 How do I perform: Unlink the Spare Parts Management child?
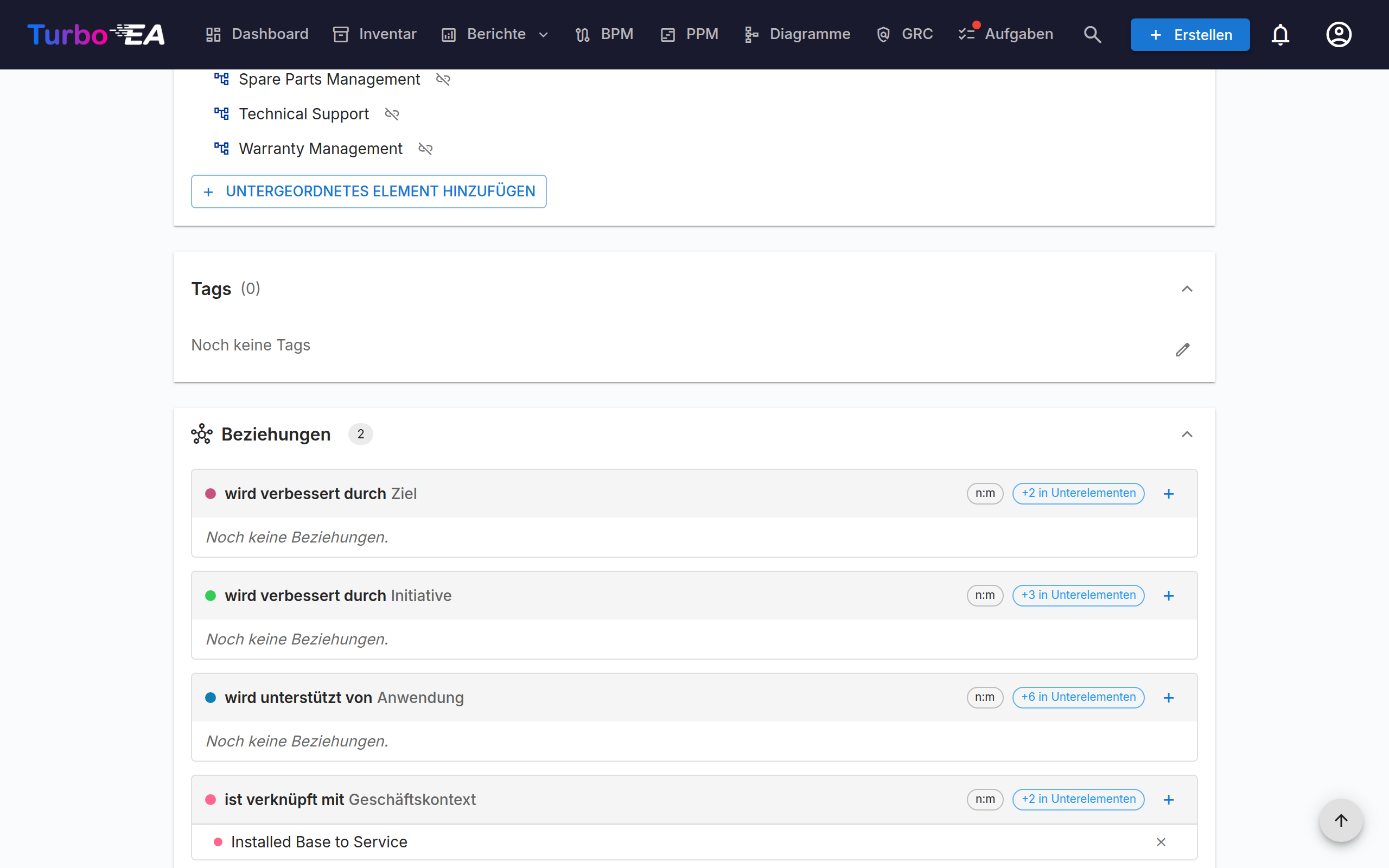pos(443,79)
